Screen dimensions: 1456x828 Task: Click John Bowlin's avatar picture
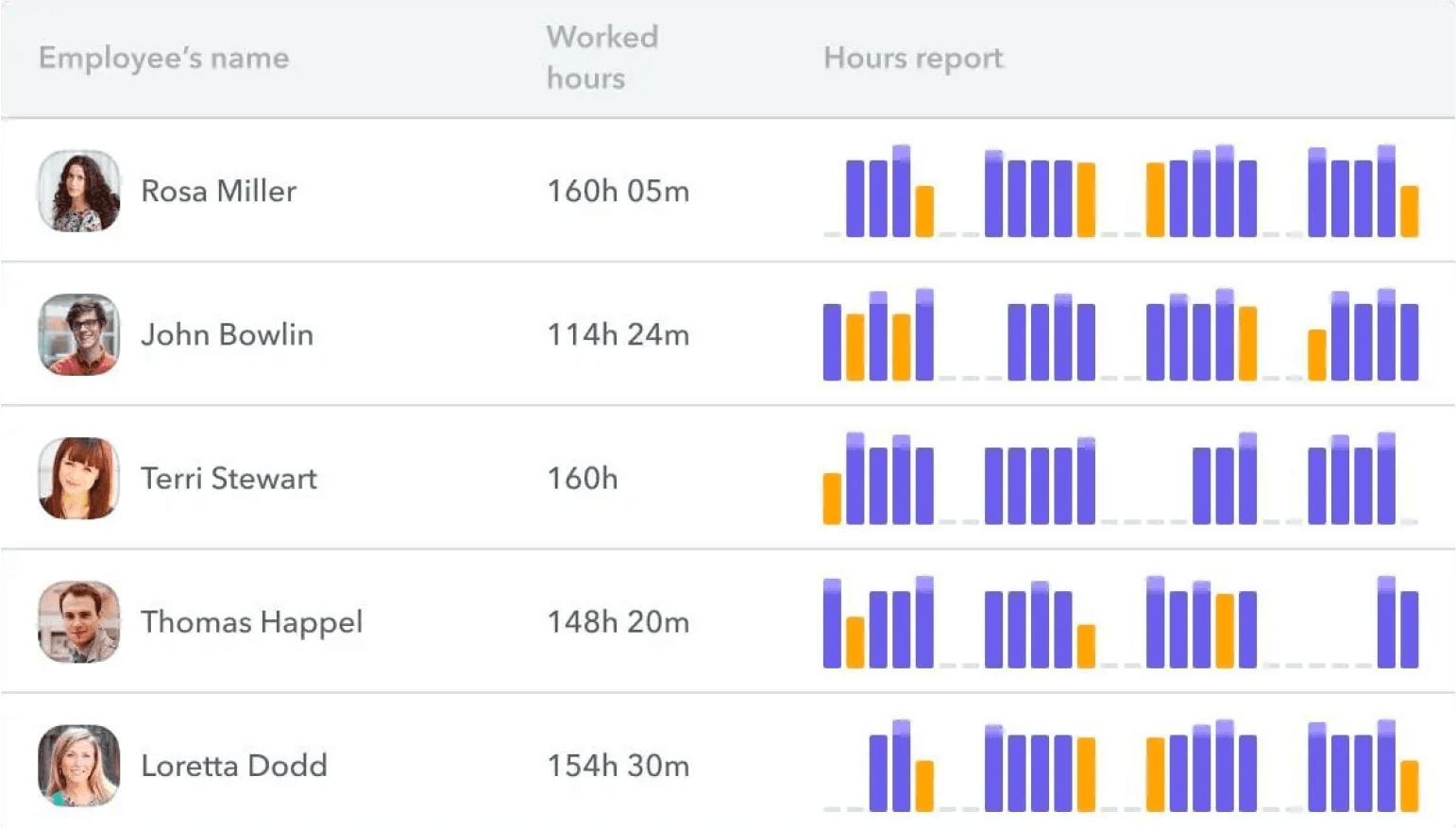pos(79,334)
